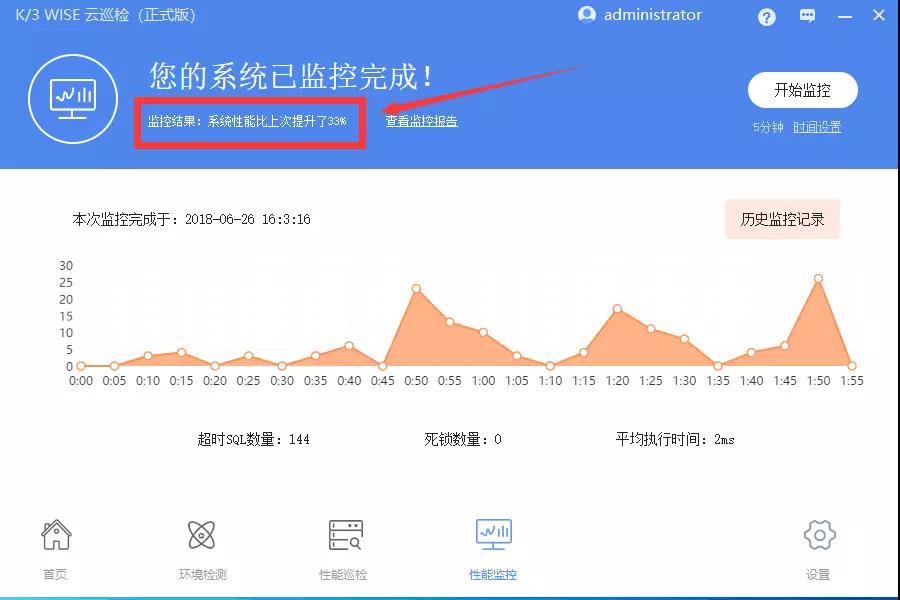Select the chart data point at 1:00

[x=483, y=332]
